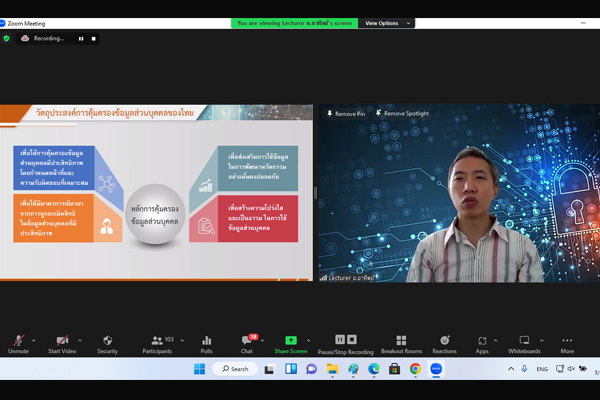This screenshot has width=600, height=400.
Task: Open Security menu
Action: point(108,344)
